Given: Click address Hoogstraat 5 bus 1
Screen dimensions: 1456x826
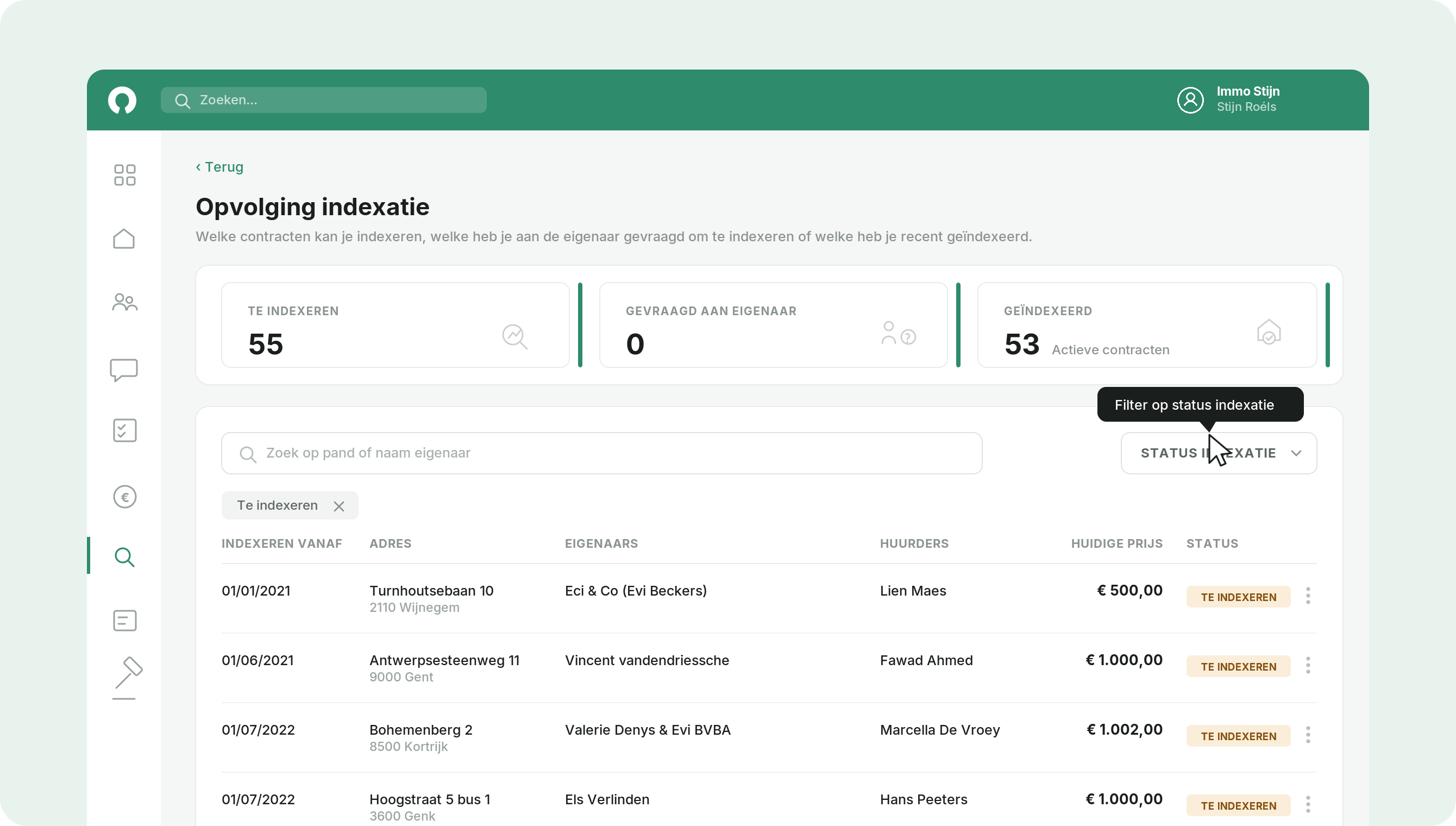Looking at the screenshot, I should (x=430, y=799).
